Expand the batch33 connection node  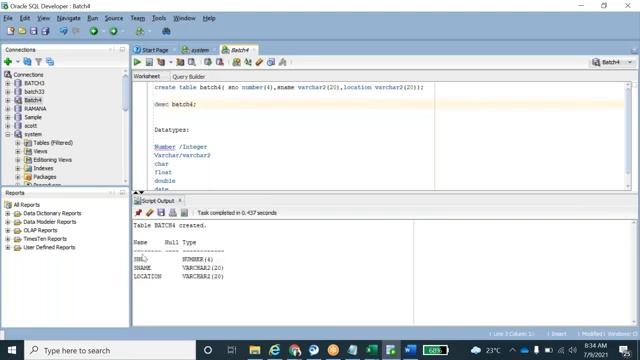(7, 92)
